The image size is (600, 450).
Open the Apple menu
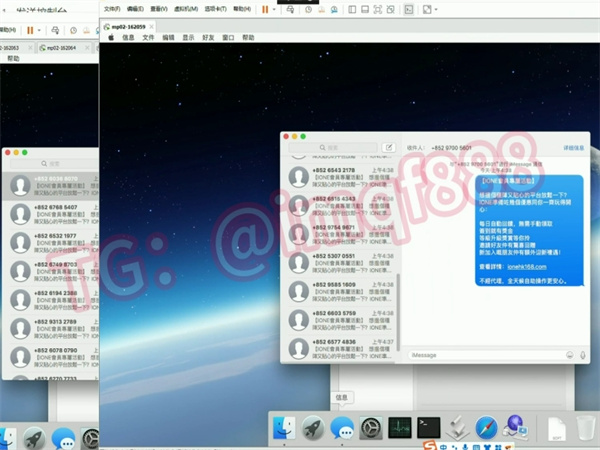110,37
